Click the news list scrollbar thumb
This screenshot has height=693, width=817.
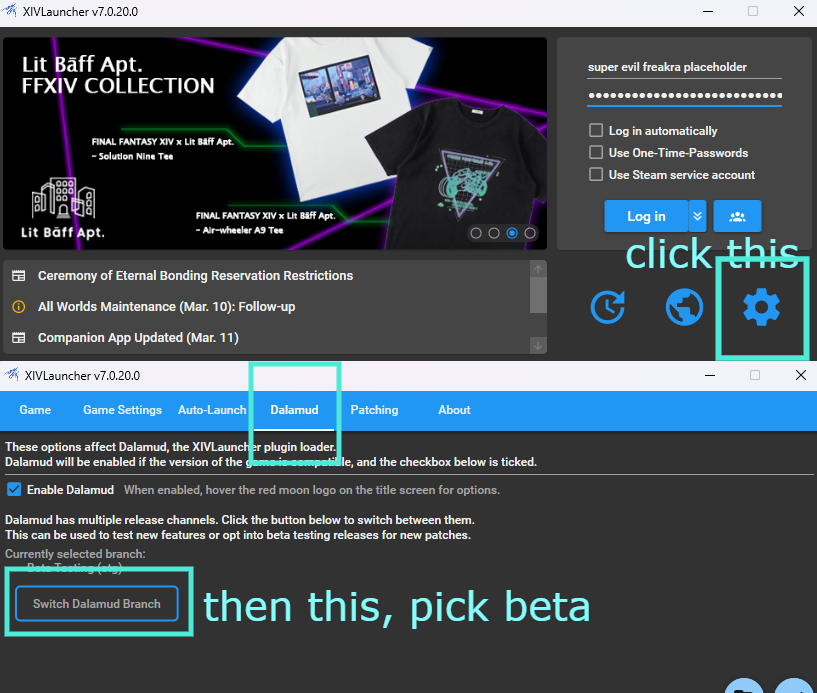538,295
